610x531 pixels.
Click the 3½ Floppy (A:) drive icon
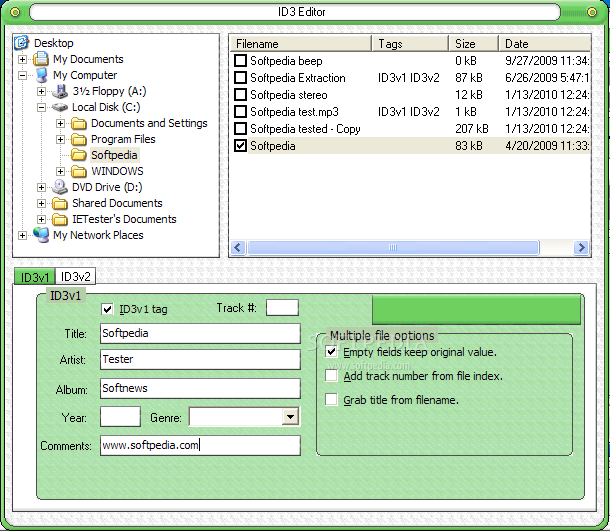(60, 91)
